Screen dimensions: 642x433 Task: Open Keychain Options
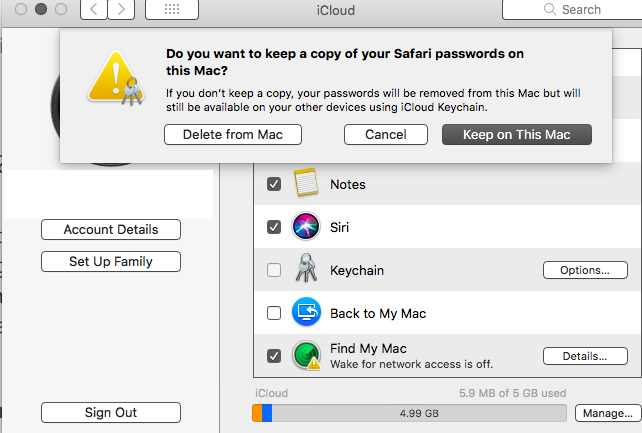click(x=585, y=270)
